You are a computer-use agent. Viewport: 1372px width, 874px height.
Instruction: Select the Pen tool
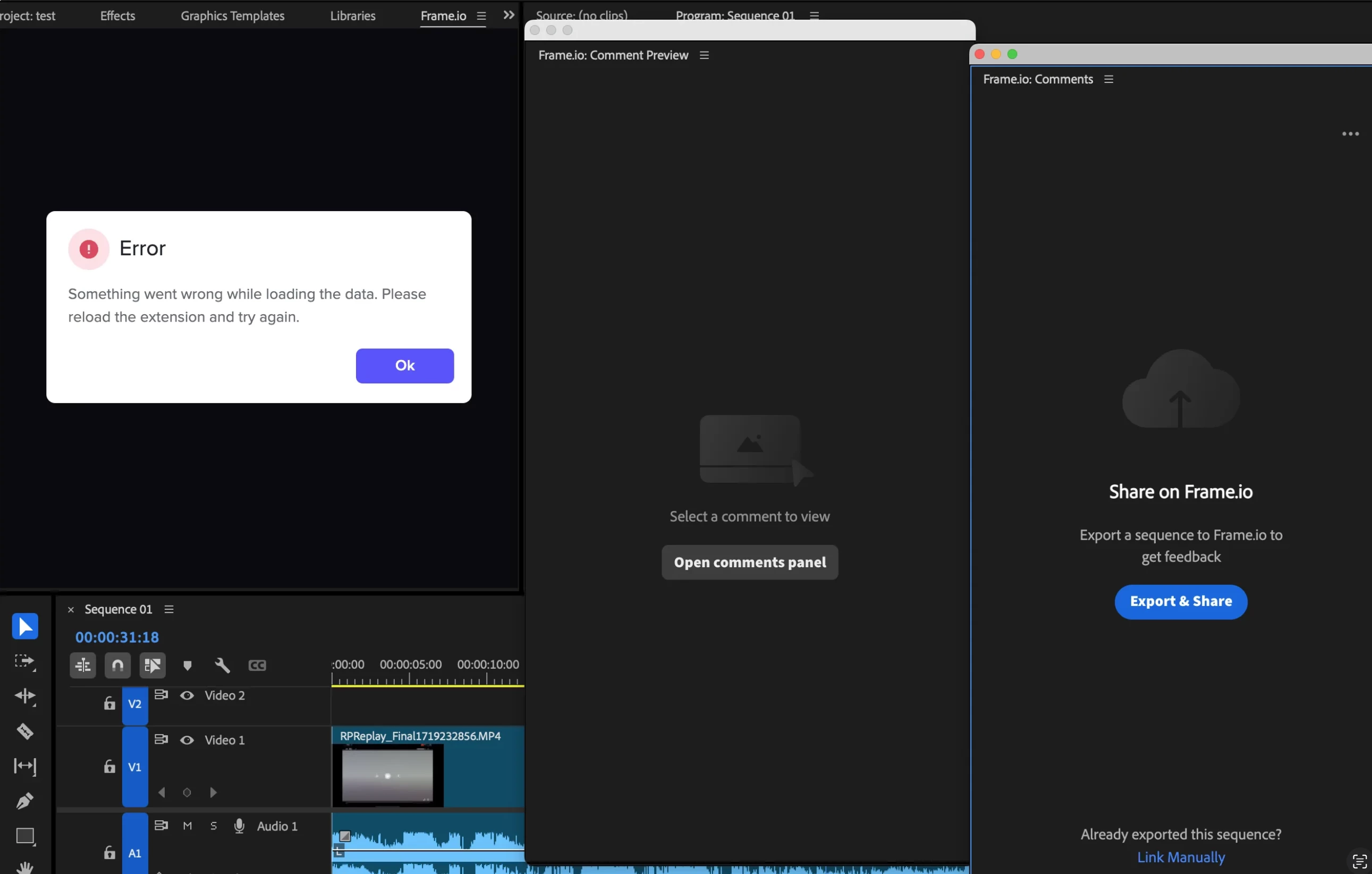coord(24,801)
